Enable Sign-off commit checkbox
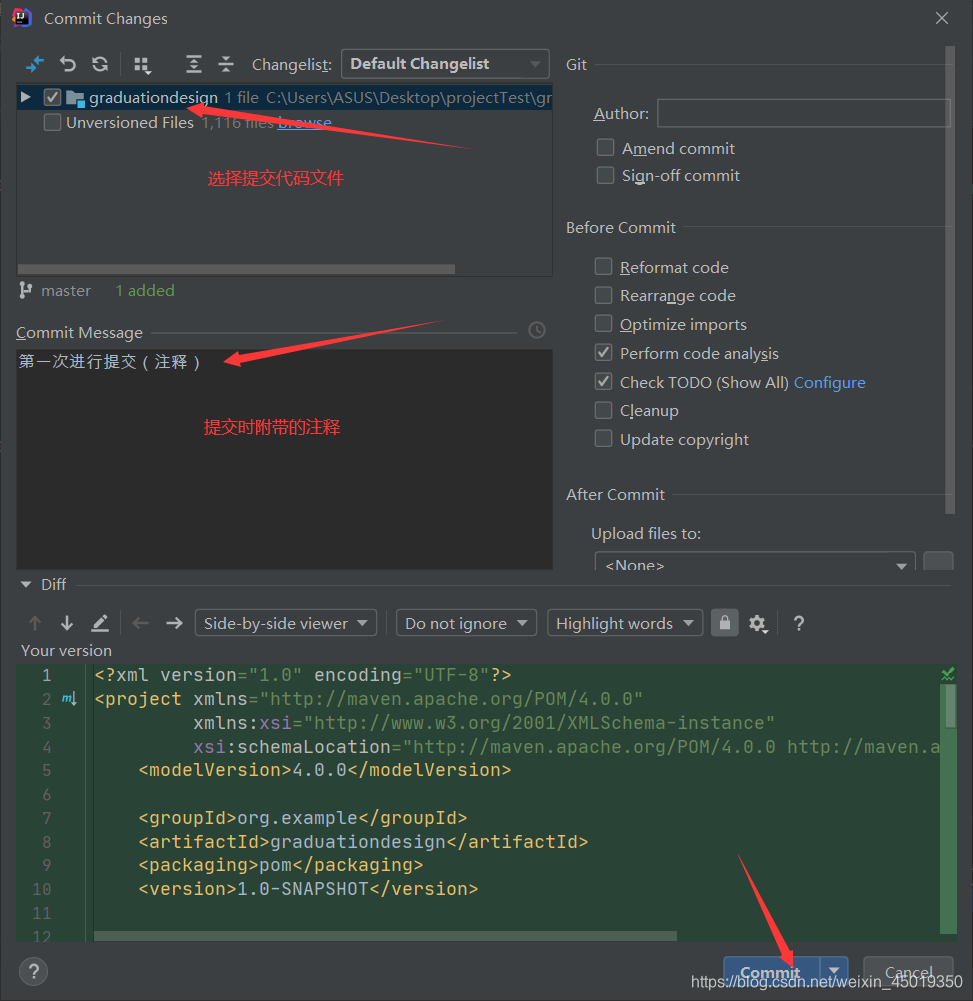The width and height of the screenshot is (973, 1001). click(605, 175)
